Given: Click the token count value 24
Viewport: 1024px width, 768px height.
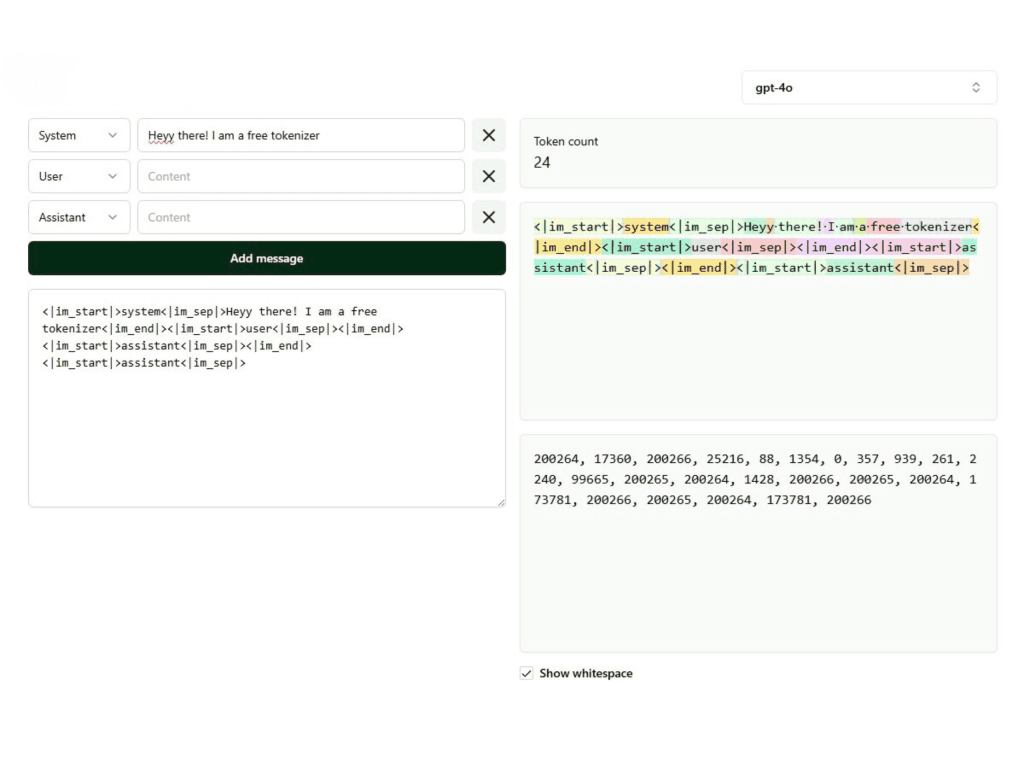Looking at the screenshot, I should (x=542, y=163).
